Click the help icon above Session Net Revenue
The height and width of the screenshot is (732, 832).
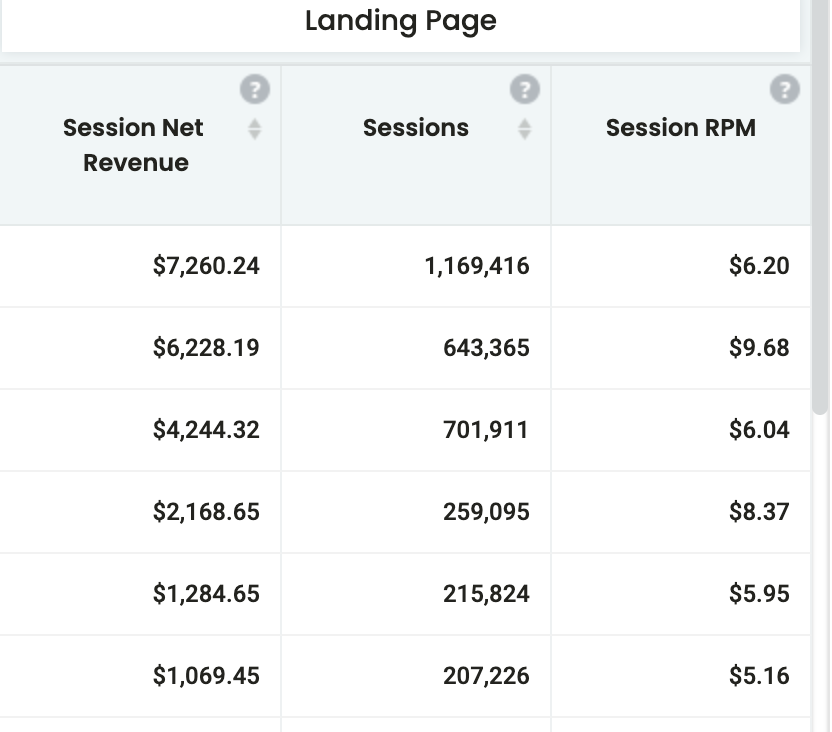click(x=254, y=88)
